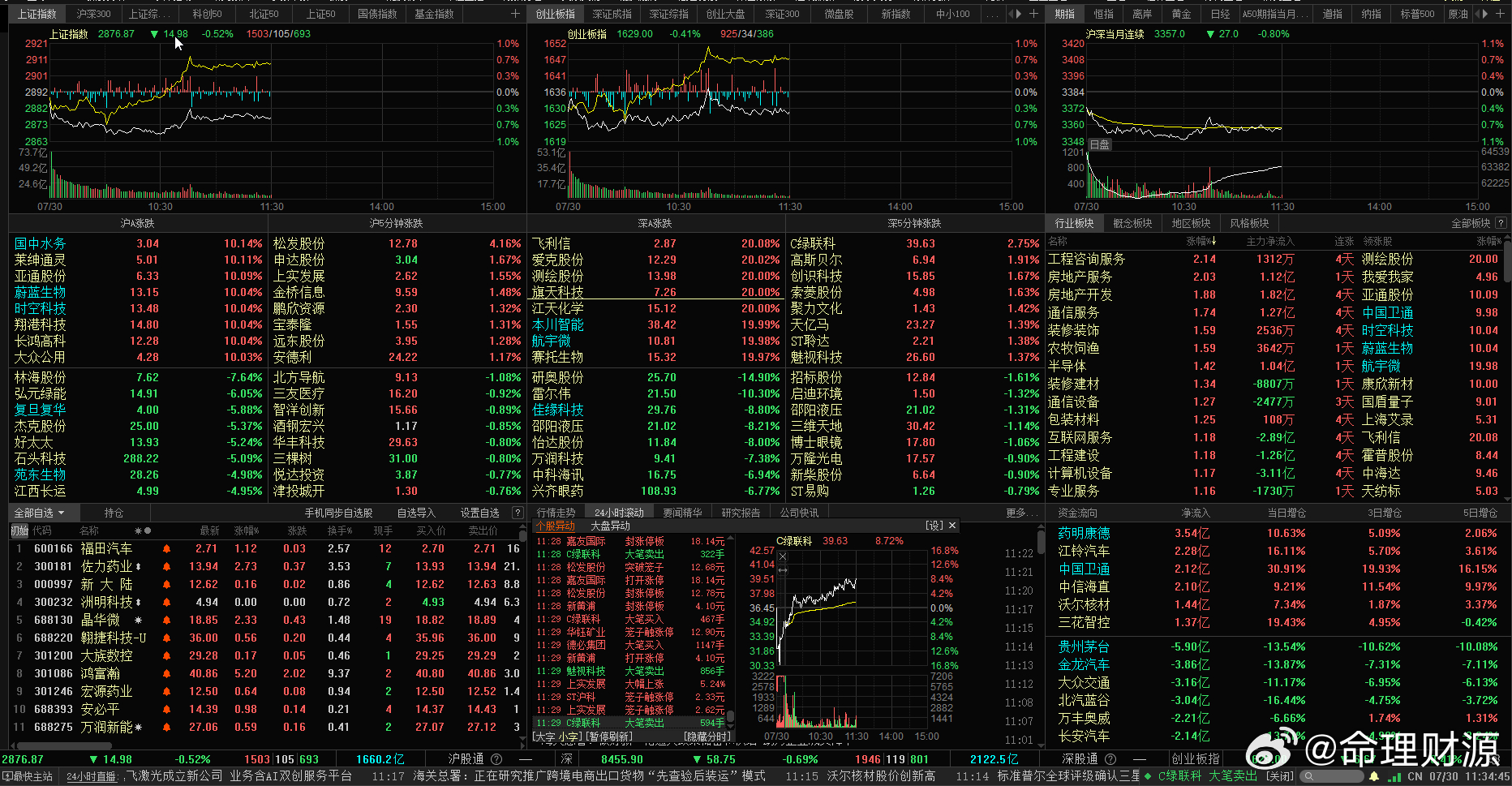This screenshot has width=1512, height=786.
Task: Switch to the 概念板块 tab
Action: click(1132, 223)
